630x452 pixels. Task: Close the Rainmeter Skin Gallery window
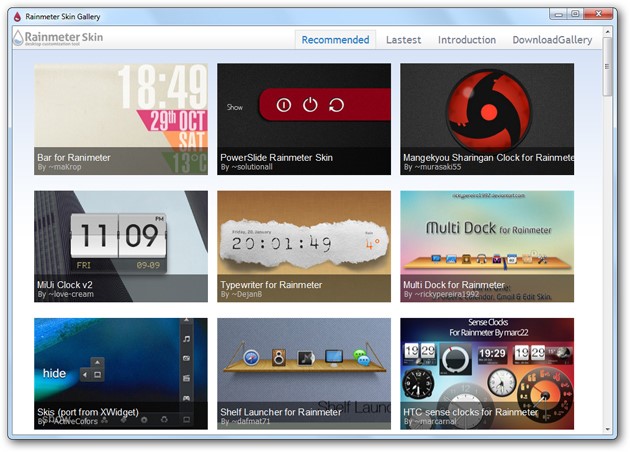(598, 14)
